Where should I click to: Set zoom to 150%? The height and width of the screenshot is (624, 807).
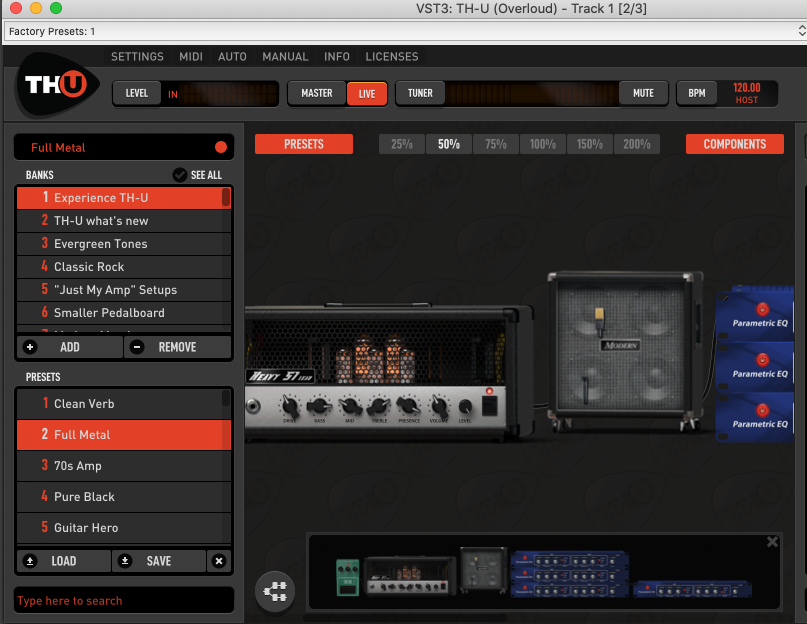point(590,144)
